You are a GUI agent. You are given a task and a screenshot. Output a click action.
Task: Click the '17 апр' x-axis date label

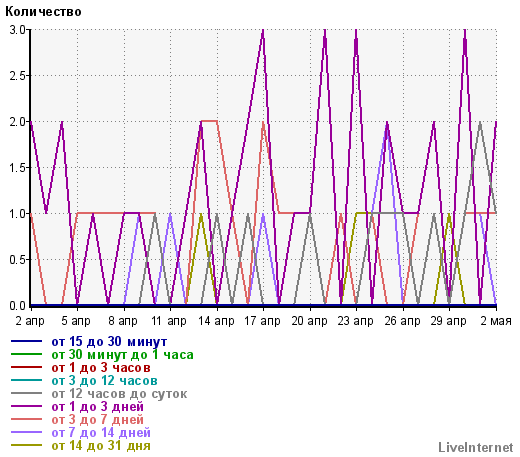click(x=262, y=321)
